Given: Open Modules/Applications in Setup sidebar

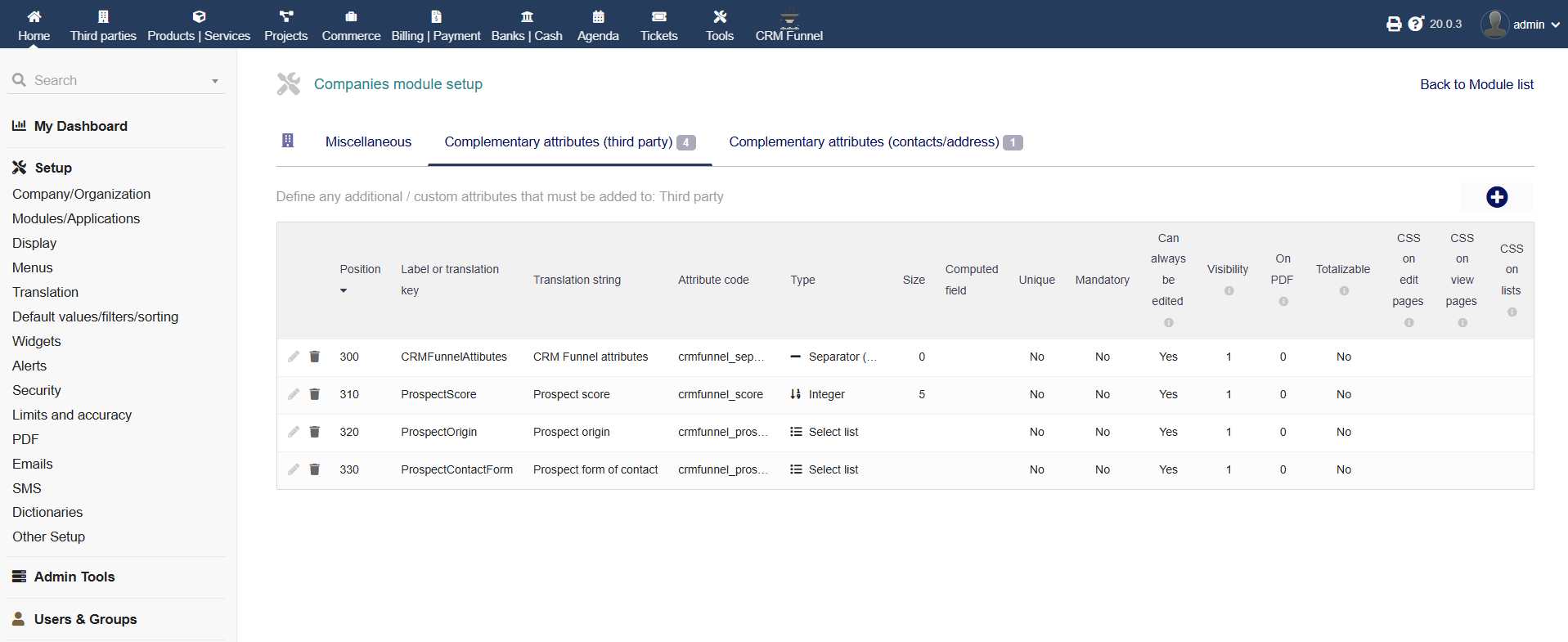Looking at the screenshot, I should click(x=76, y=218).
